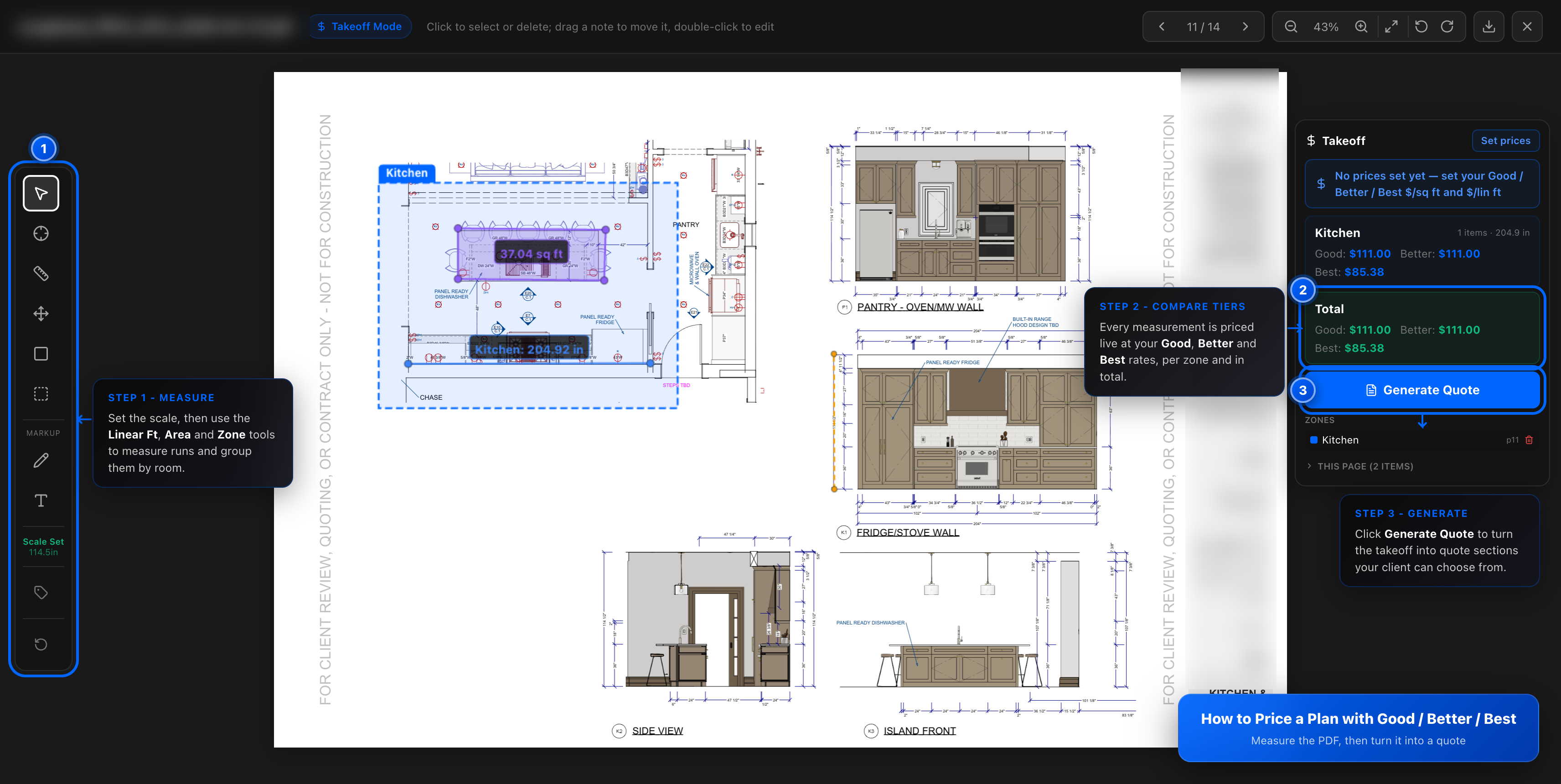The image size is (1561, 784).
Task: Download the PDF file
Action: (x=1489, y=26)
